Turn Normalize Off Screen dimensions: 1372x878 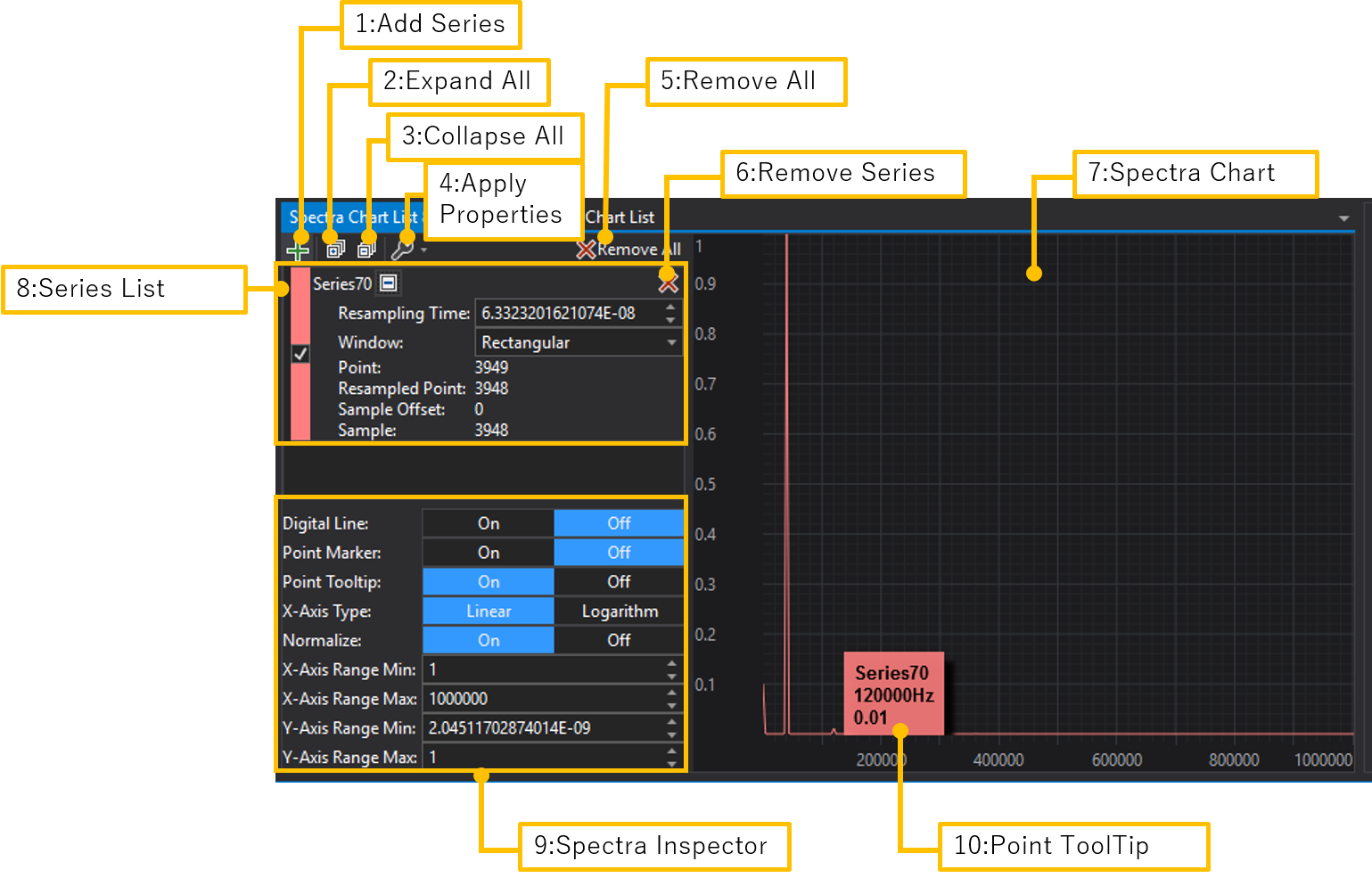click(619, 640)
